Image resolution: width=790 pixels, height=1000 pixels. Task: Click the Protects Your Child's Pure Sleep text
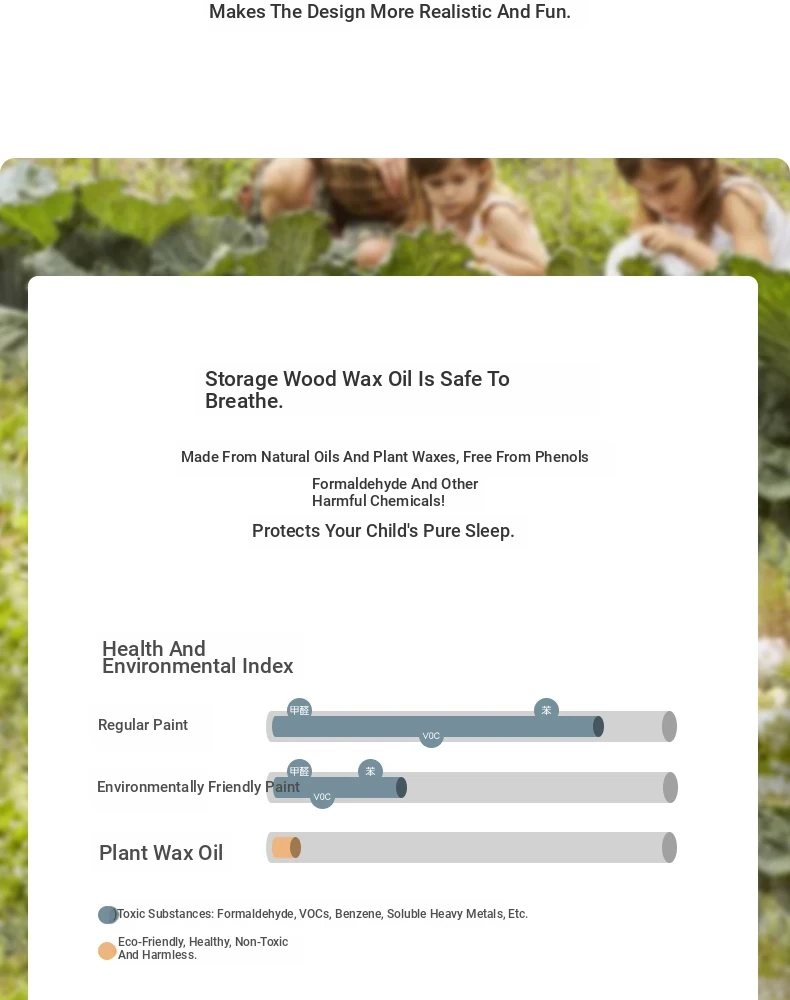coord(383,531)
